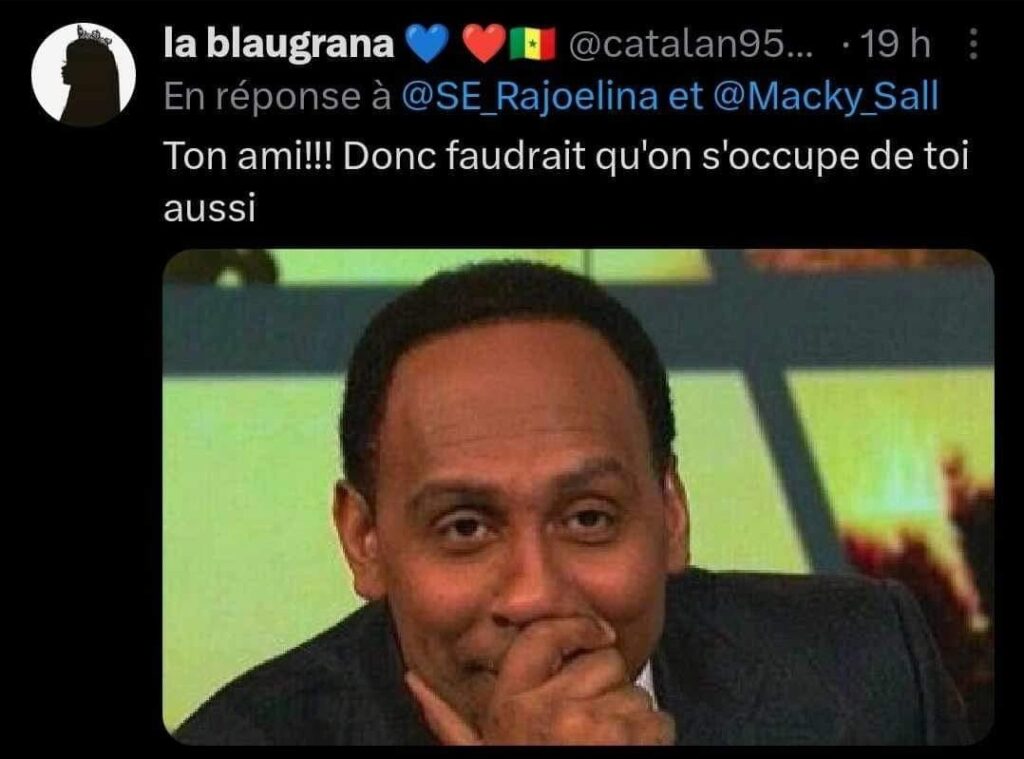The image size is (1024, 759).
Task: Click the crown on the avatar silhouette
Action: (x=91, y=33)
